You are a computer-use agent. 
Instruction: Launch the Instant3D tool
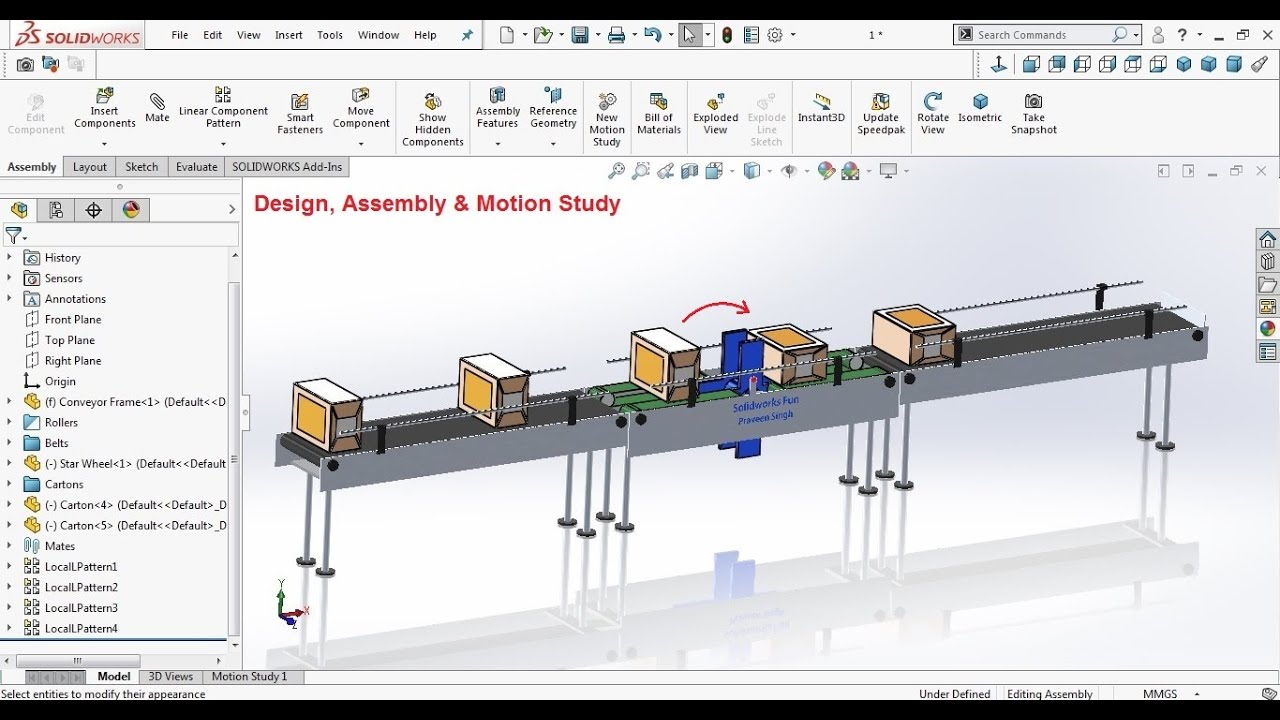click(821, 108)
